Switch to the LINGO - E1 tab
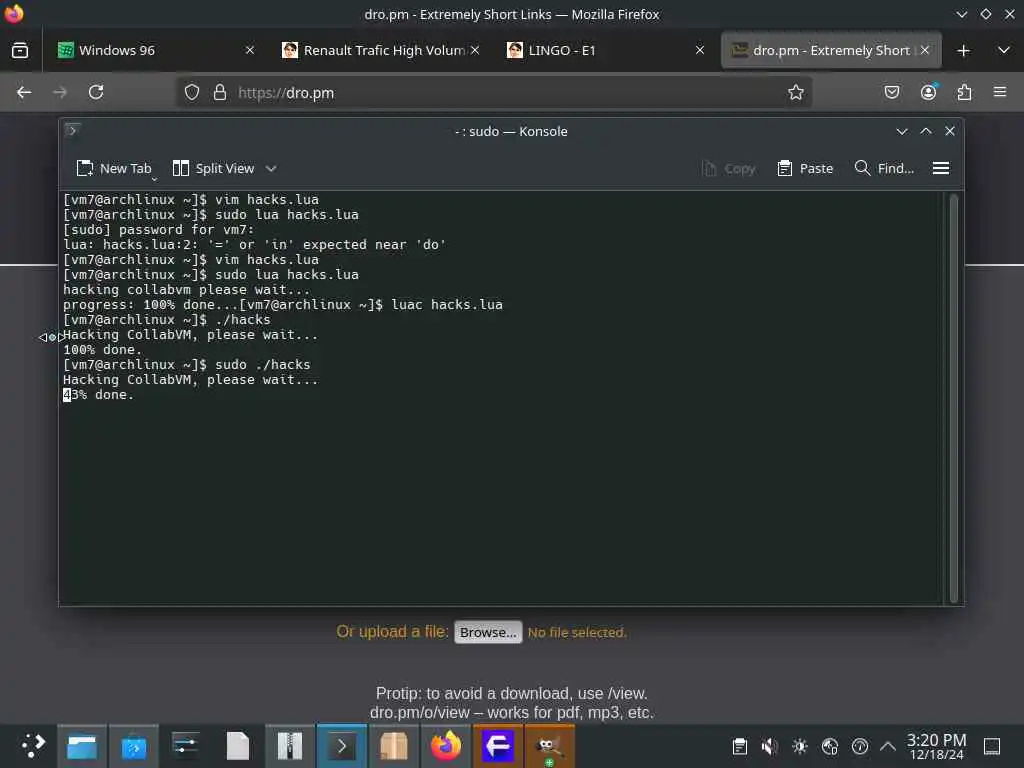 [605, 50]
